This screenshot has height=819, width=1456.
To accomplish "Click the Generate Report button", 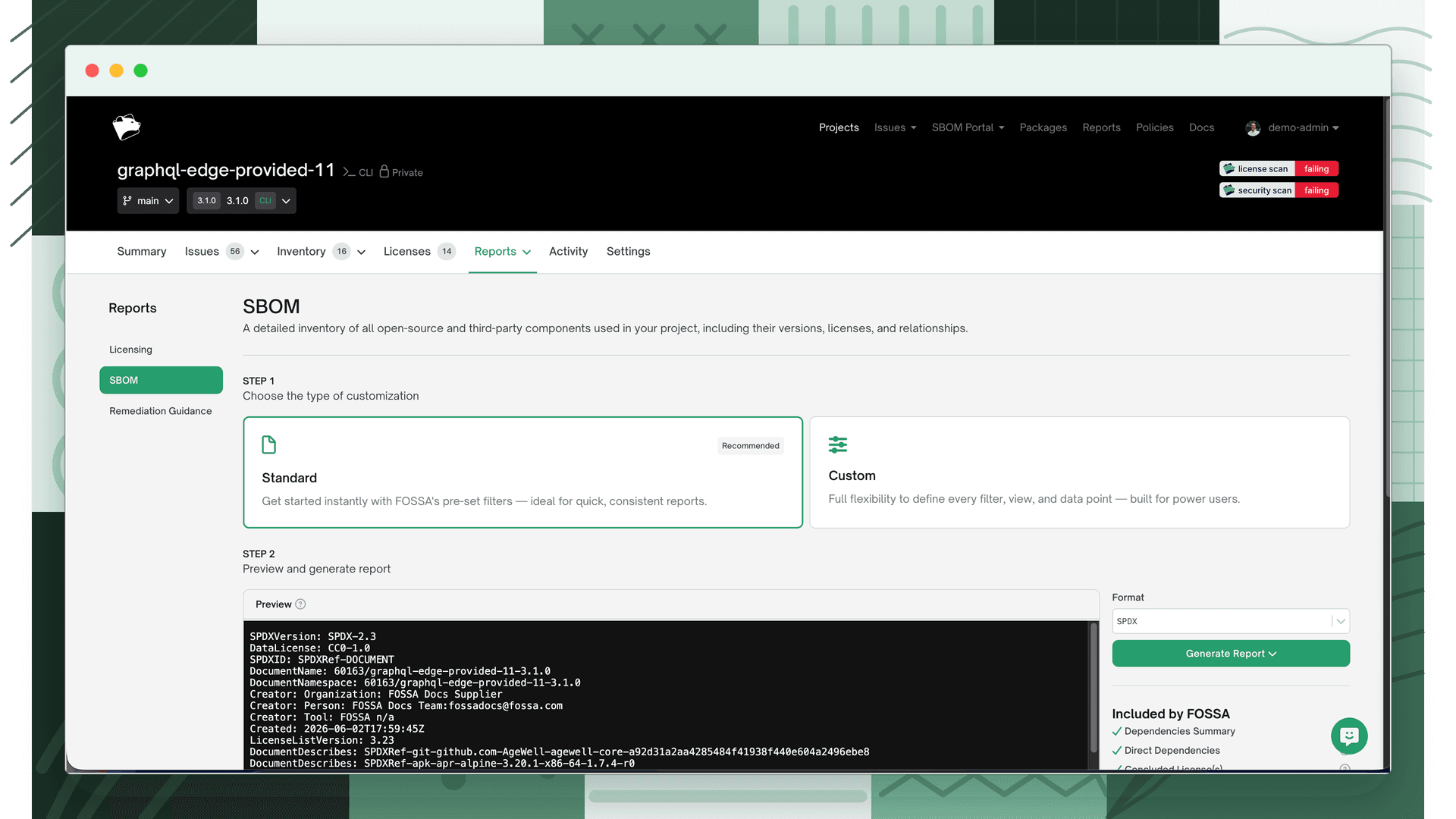I will (x=1230, y=654).
